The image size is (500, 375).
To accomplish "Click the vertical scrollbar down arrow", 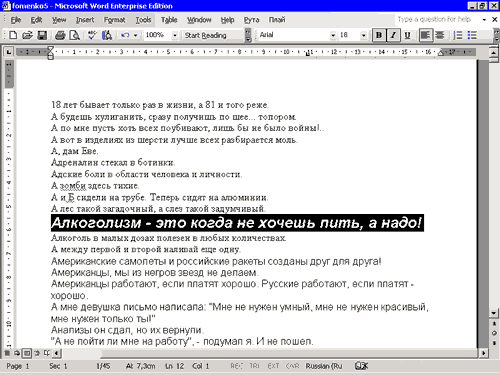I will pos(494,313).
